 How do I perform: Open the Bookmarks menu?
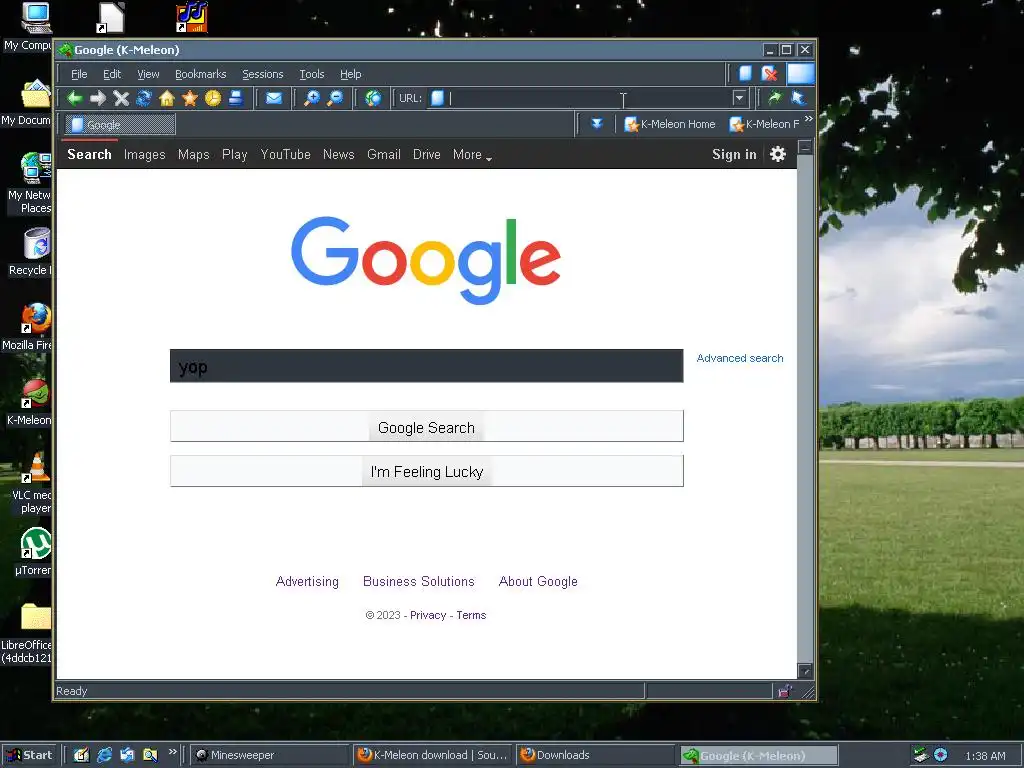200,74
